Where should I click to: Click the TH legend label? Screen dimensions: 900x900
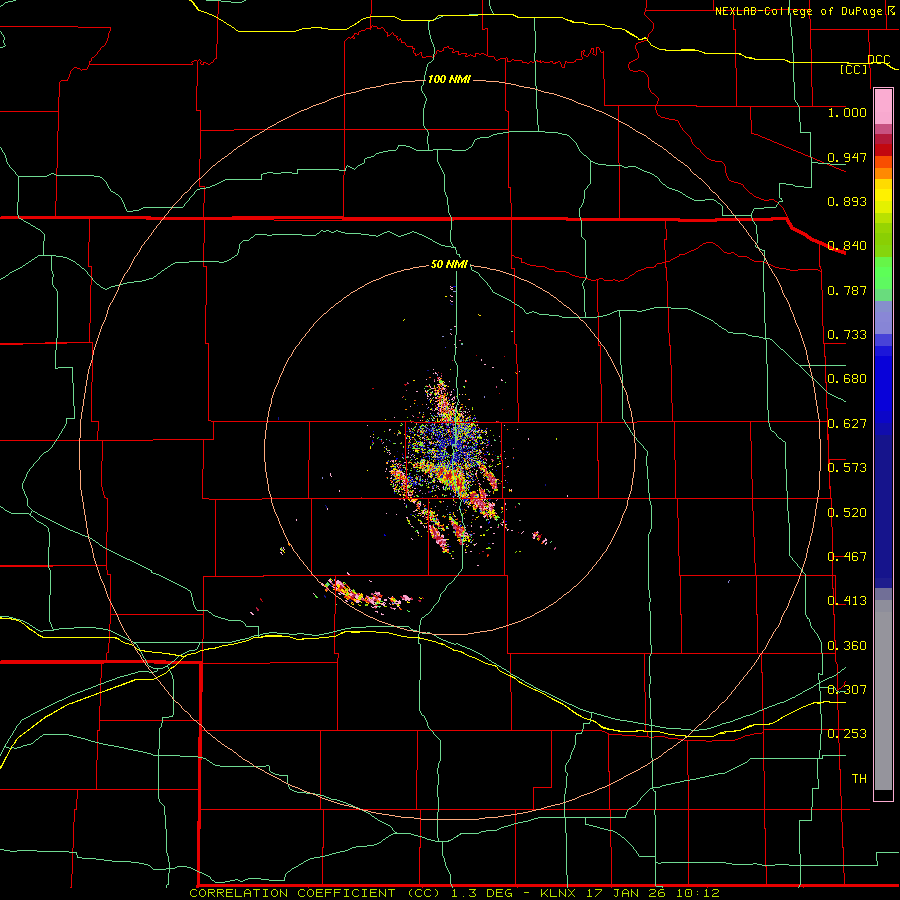pyautogui.click(x=859, y=779)
